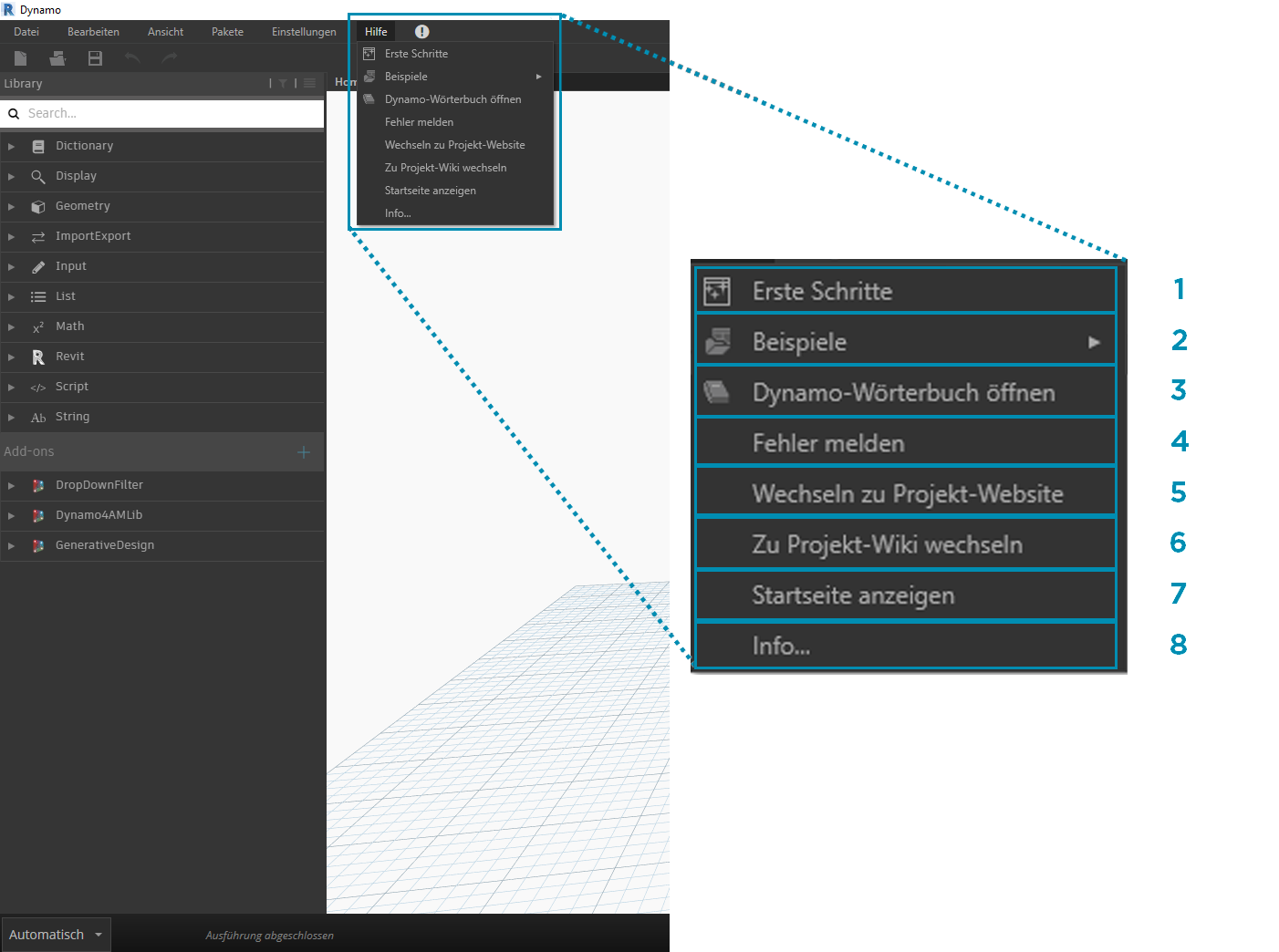
Task: Expand the Dynamo4AMLib add-on arrow
Action: click(x=11, y=515)
